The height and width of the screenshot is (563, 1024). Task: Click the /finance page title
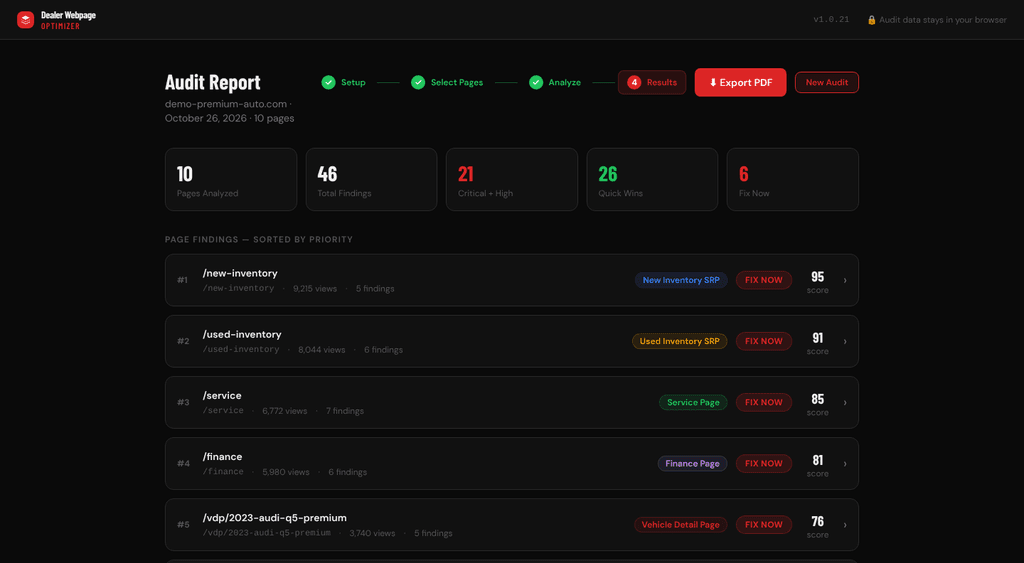tap(223, 457)
